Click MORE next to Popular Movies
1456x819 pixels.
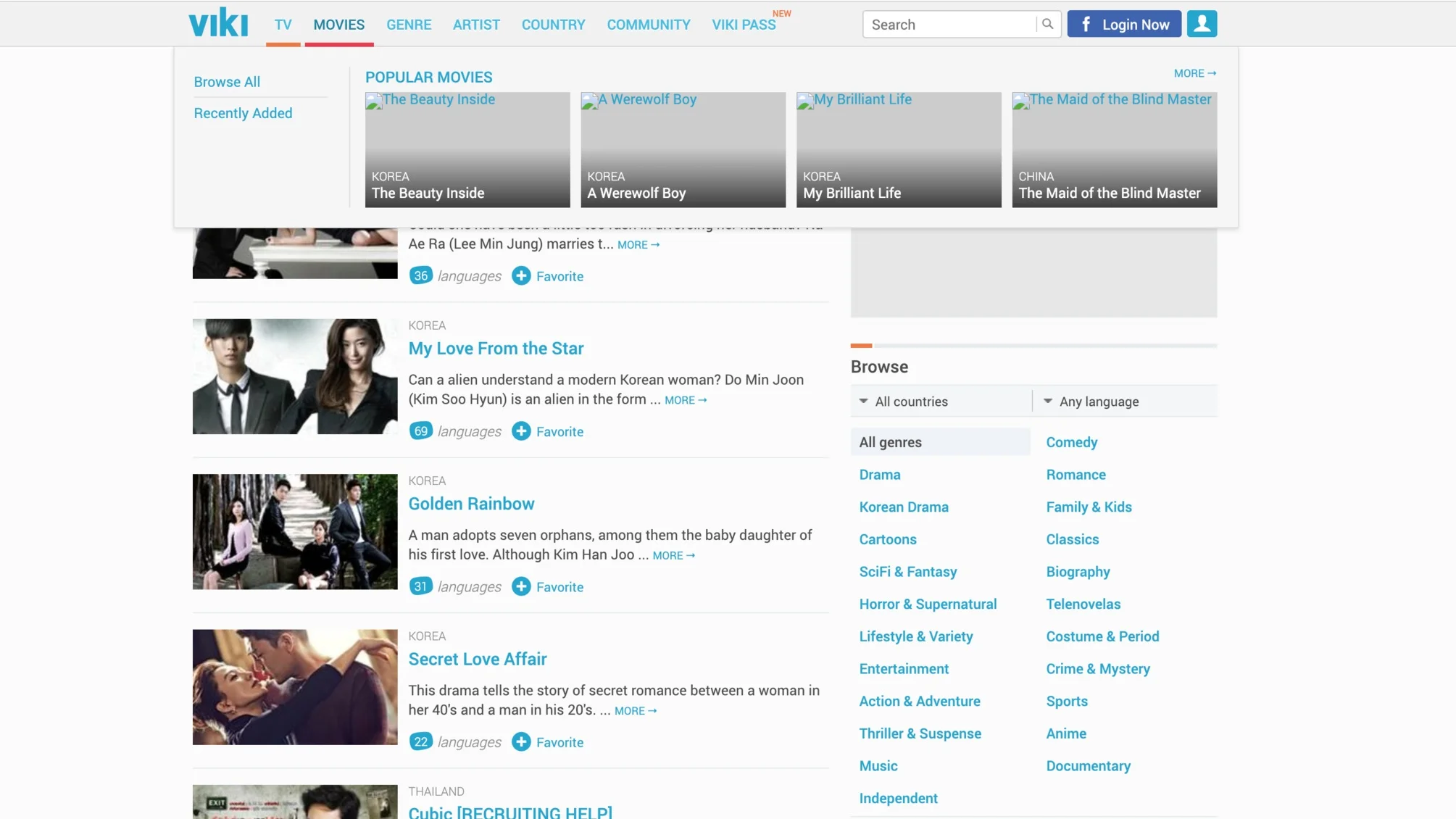point(1195,73)
